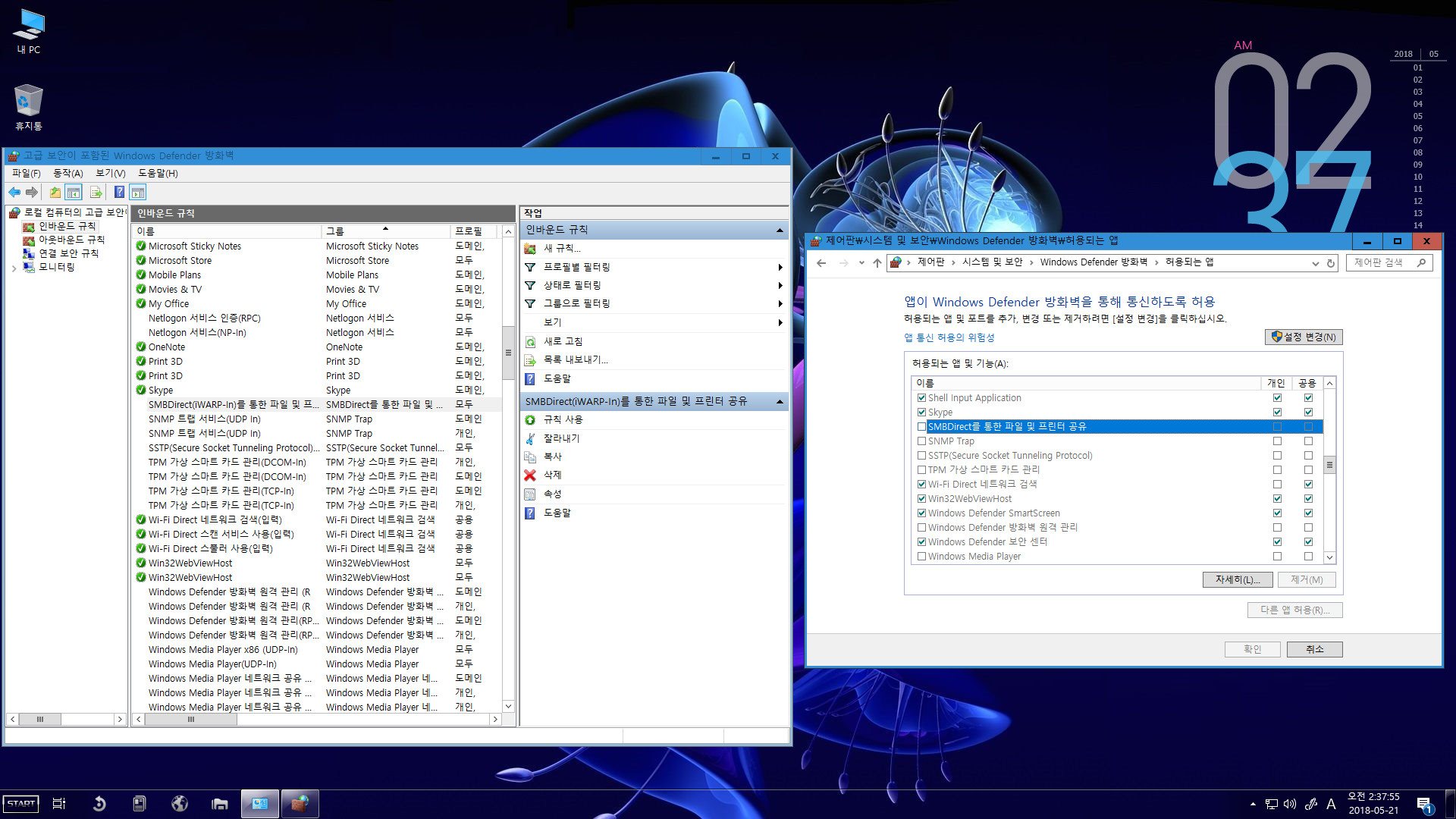
Task: Click the up arrow in control panel navigation
Action: click(x=877, y=263)
